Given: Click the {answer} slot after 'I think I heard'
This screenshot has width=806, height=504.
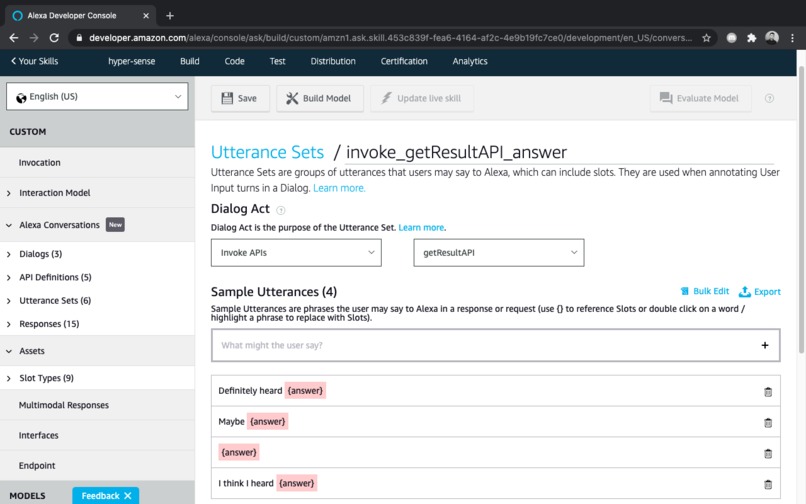Looking at the screenshot, I should (297, 483).
